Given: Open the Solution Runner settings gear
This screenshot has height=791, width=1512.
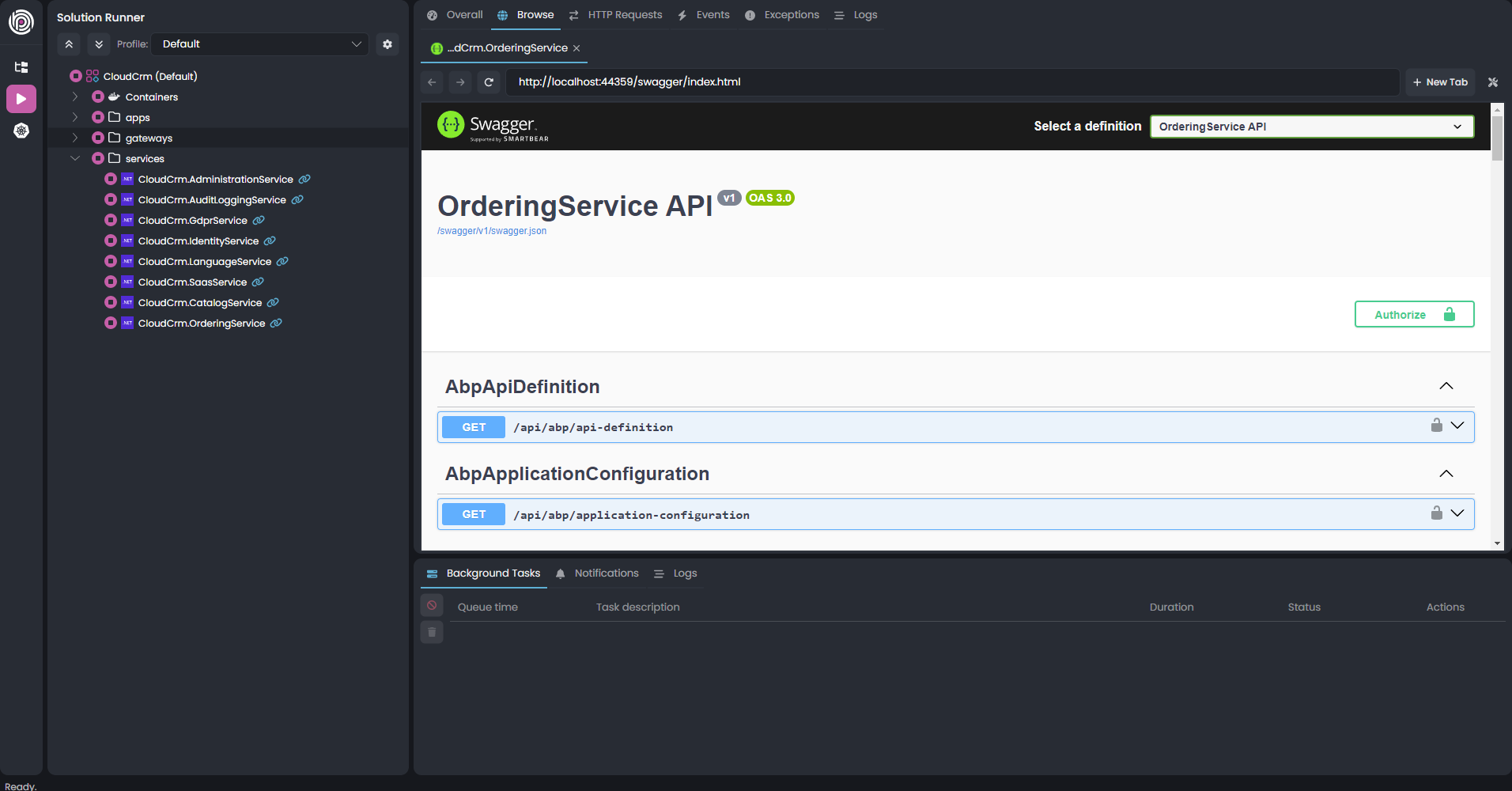Looking at the screenshot, I should coord(387,44).
